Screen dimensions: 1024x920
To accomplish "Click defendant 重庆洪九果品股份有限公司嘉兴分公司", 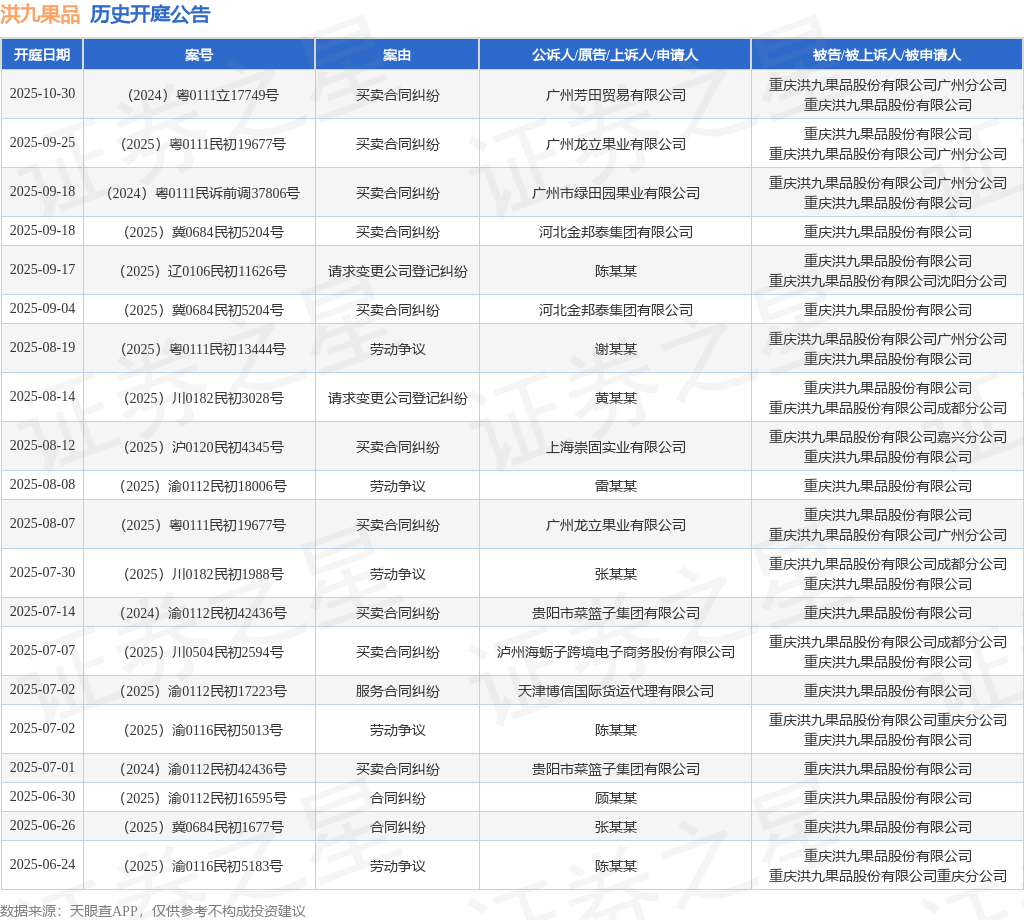I will pyautogui.click(x=888, y=437).
